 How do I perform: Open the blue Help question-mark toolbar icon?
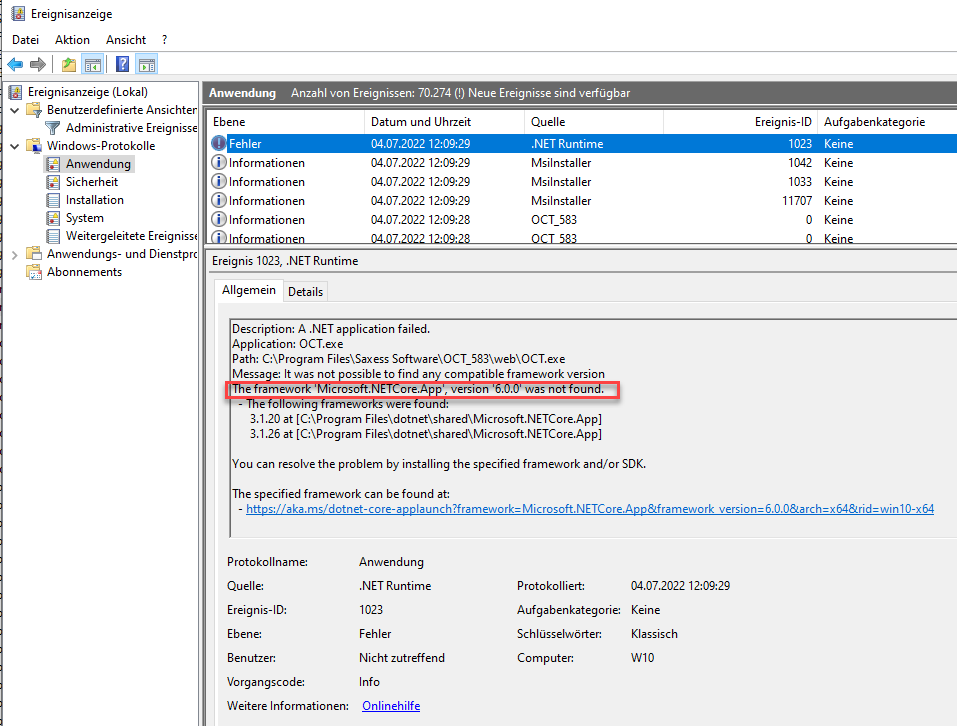point(122,65)
